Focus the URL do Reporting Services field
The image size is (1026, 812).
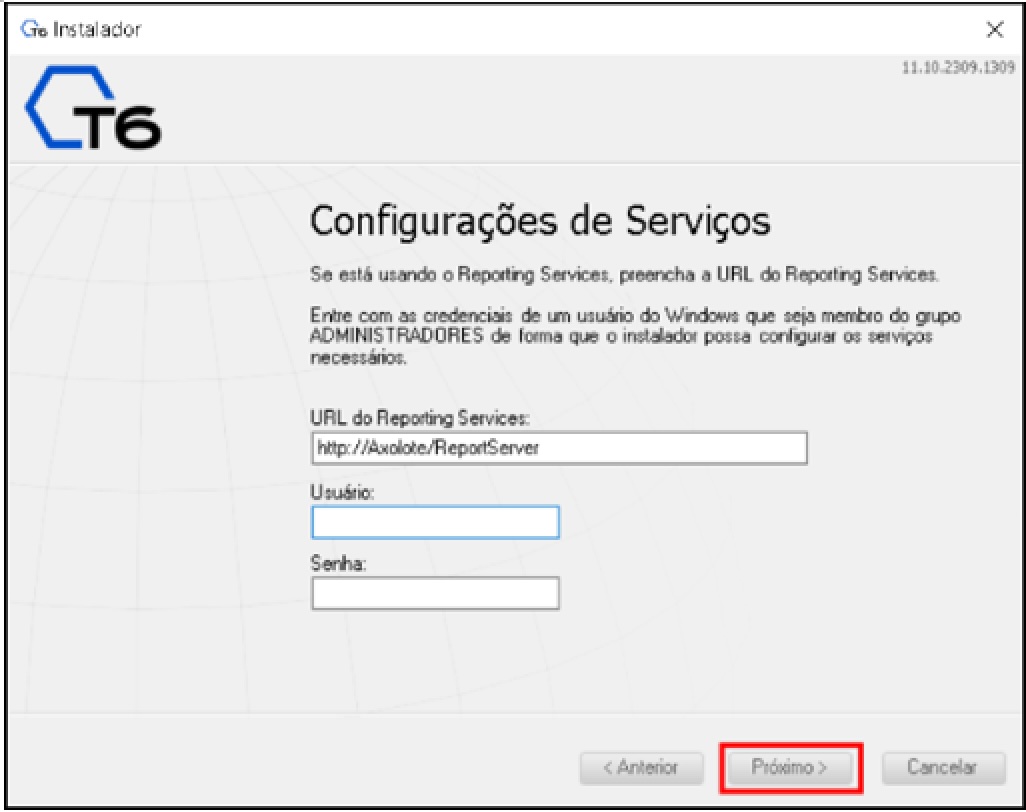(559, 448)
